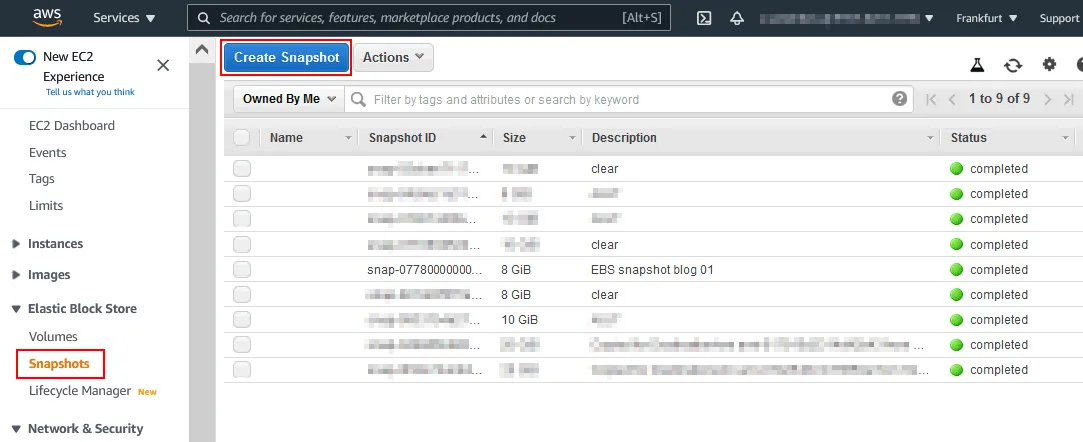Click the experiments flask icon
Viewport: 1083px width, 442px height.
[977, 65]
